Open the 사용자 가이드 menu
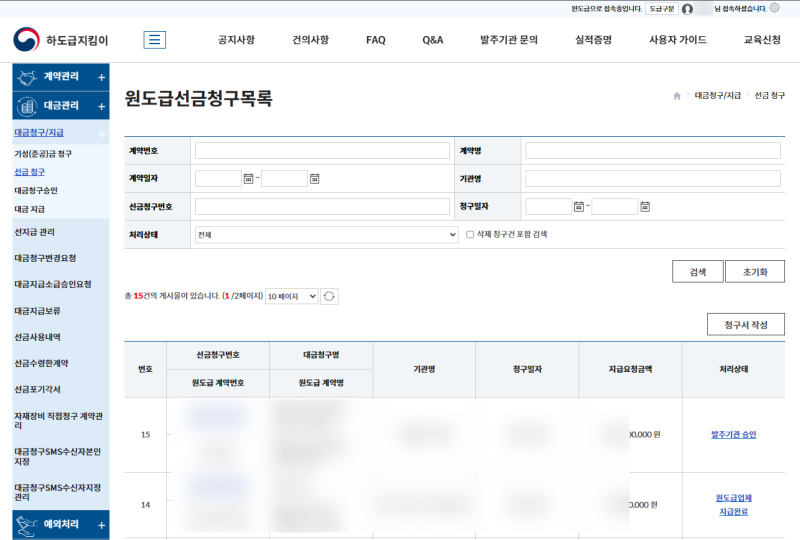This screenshot has width=800, height=540. click(678, 40)
